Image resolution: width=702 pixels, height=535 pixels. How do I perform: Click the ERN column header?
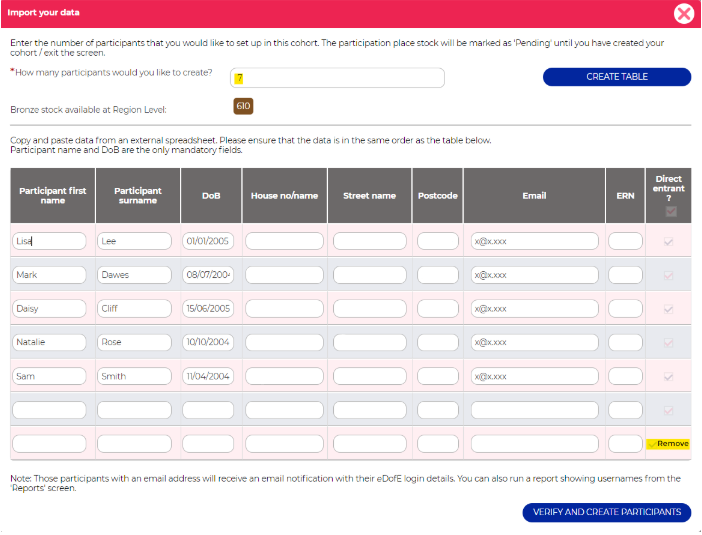coord(625,196)
